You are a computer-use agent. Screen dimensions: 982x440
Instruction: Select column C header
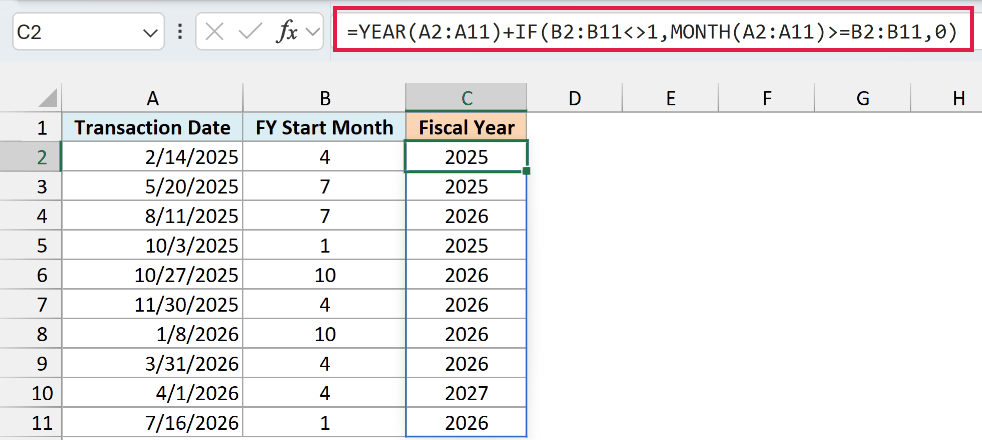point(467,98)
